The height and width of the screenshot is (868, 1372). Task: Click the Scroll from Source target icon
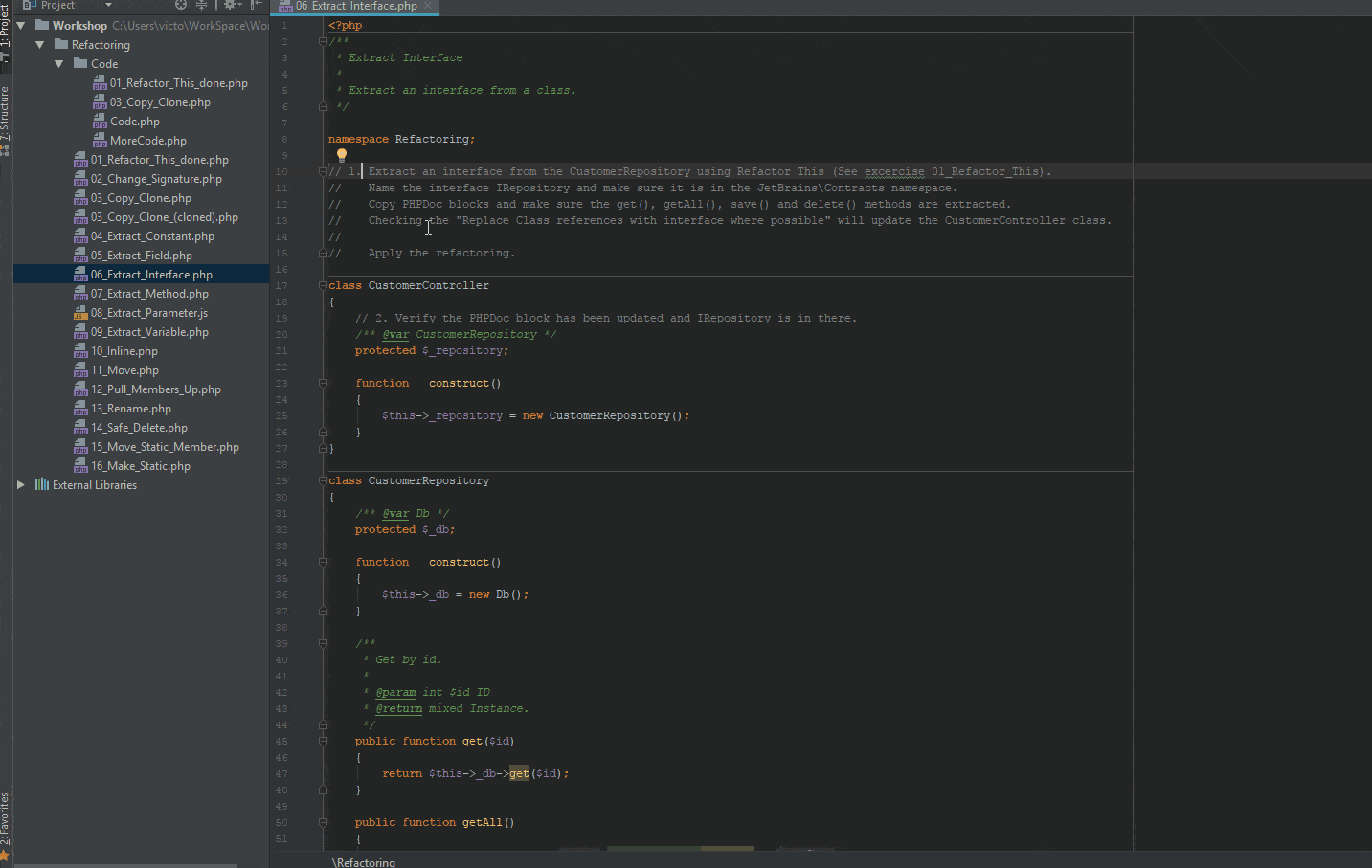click(180, 5)
